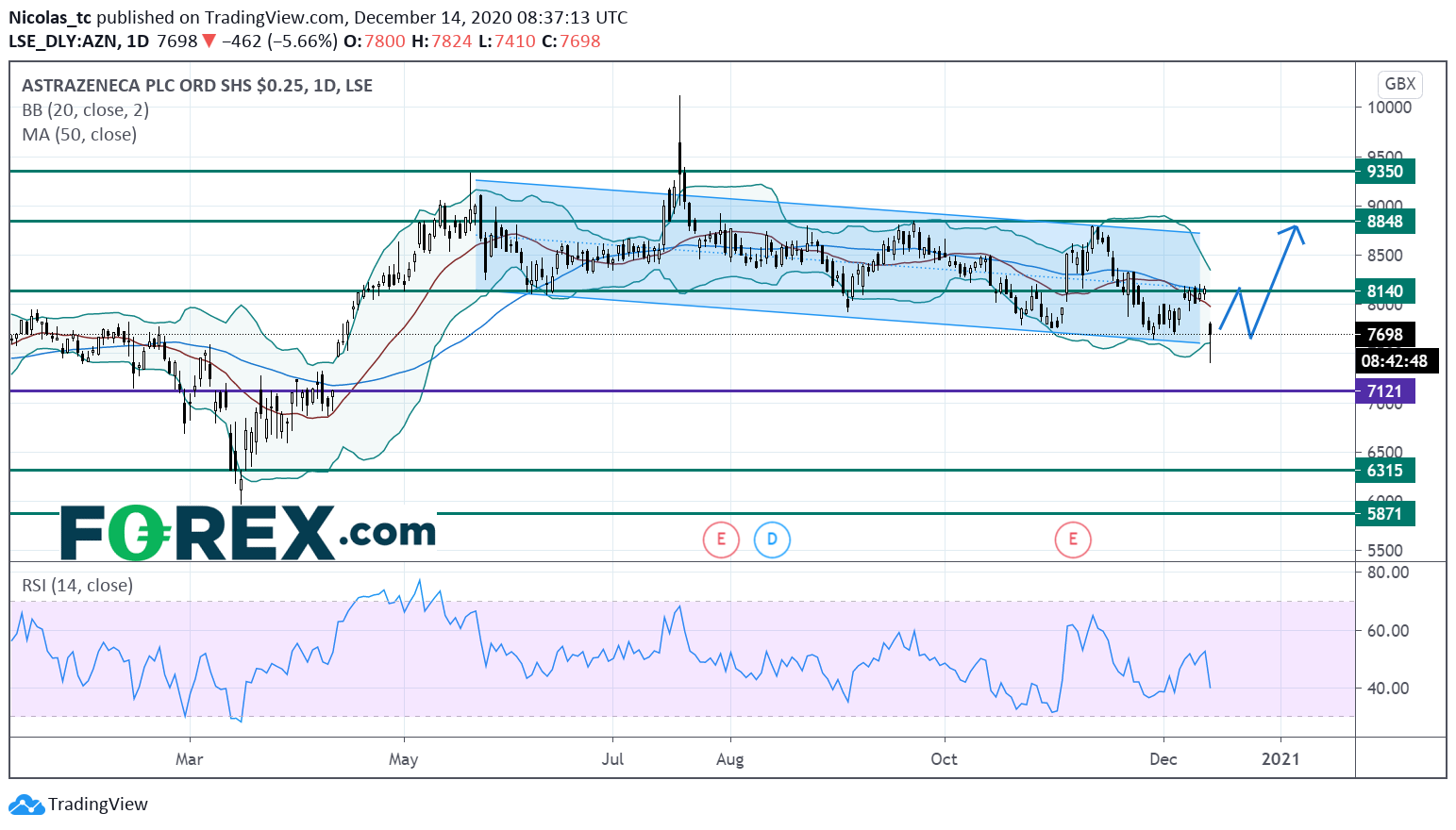This screenshot has width=1456, height=830.
Task: Click the TradingView text link
Action: click(x=98, y=805)
